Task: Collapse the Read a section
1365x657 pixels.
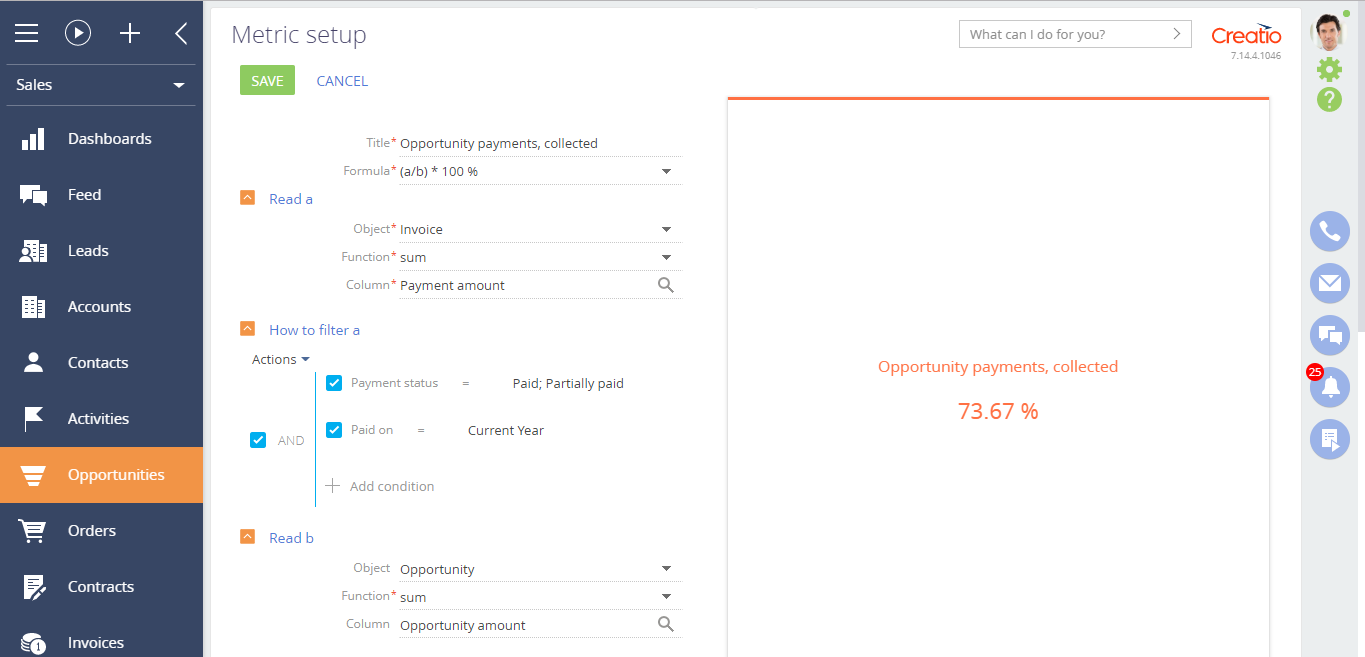Action: 248,199
